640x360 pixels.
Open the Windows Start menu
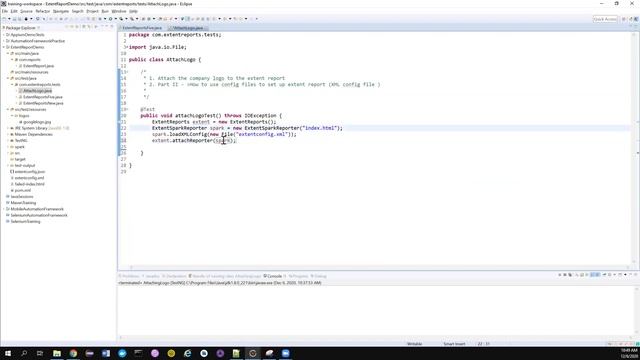click(x=8, y=353)
